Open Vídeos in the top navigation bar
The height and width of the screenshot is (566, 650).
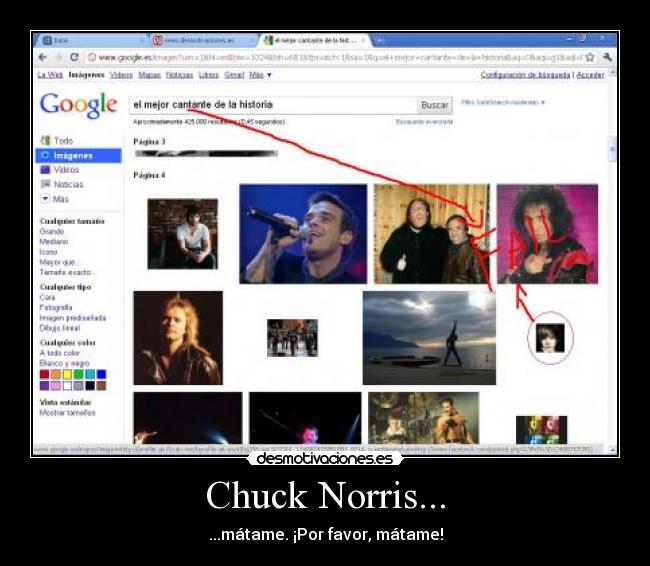[x=121, y=75]
